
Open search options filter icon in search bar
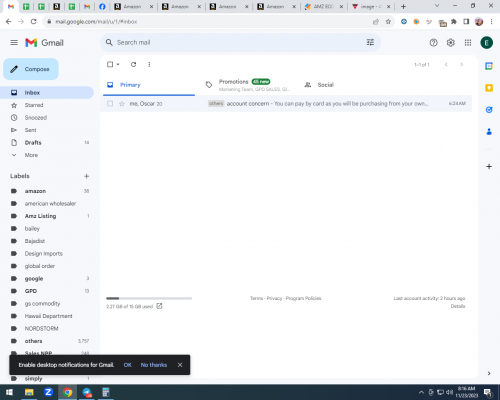(x=370, y=42)
